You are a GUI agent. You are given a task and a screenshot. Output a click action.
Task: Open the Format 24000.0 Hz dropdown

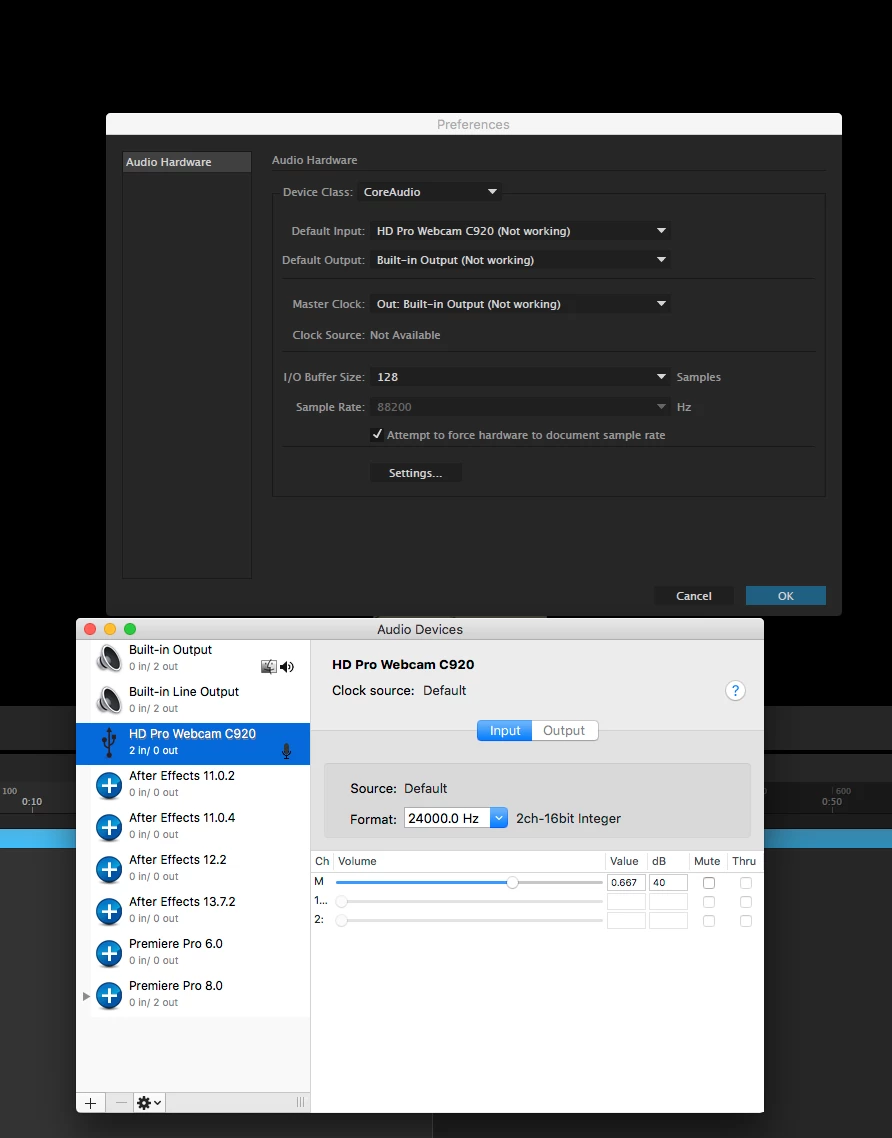(x=499, y=818)
